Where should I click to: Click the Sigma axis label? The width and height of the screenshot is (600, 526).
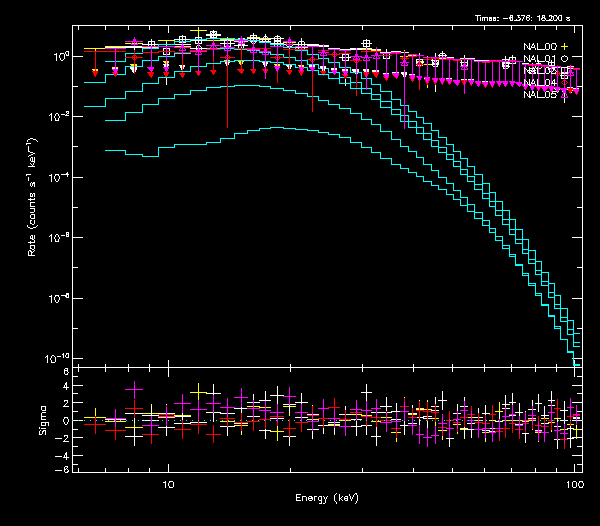pyautogui.click(x=44, y=420)
